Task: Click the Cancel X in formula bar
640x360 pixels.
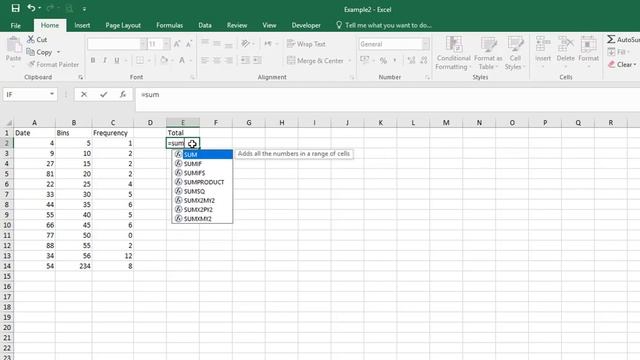Action: [84, 95]
